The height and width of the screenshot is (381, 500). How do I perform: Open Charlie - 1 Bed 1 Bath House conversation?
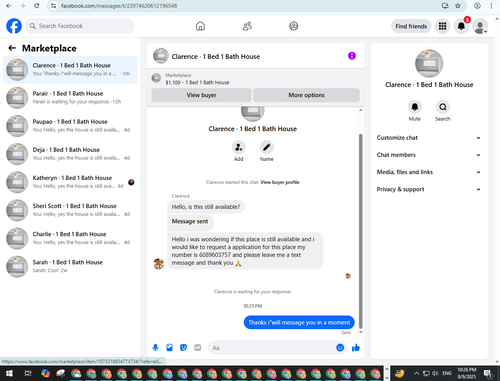pyautogui.click(x=70, y=238)
